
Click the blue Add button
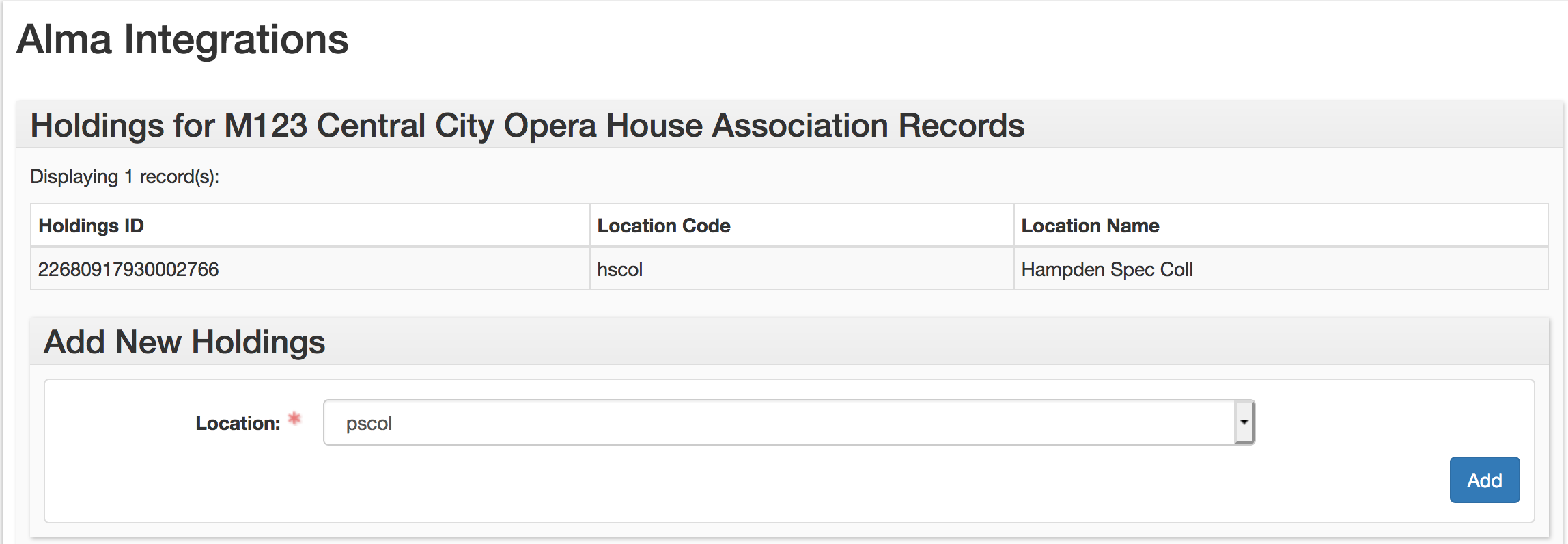1485,480
